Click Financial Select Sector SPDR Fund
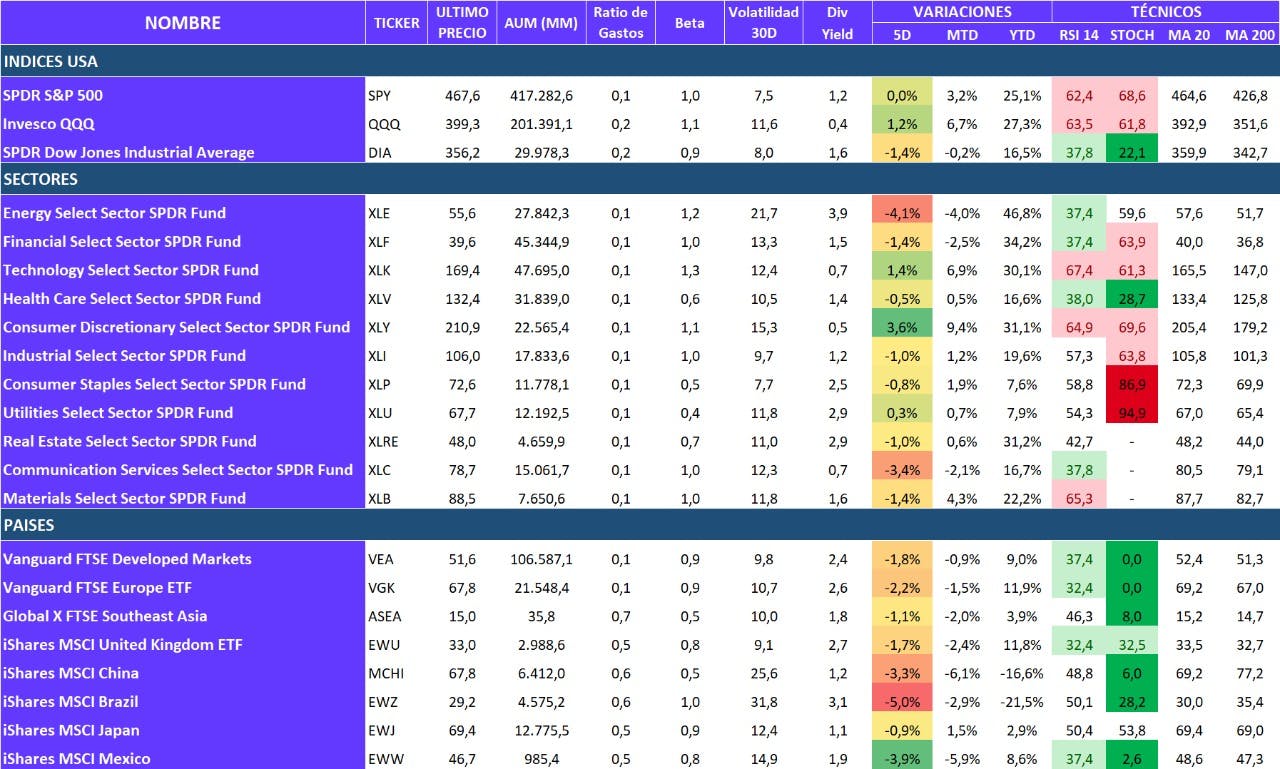 click(183, 241)
